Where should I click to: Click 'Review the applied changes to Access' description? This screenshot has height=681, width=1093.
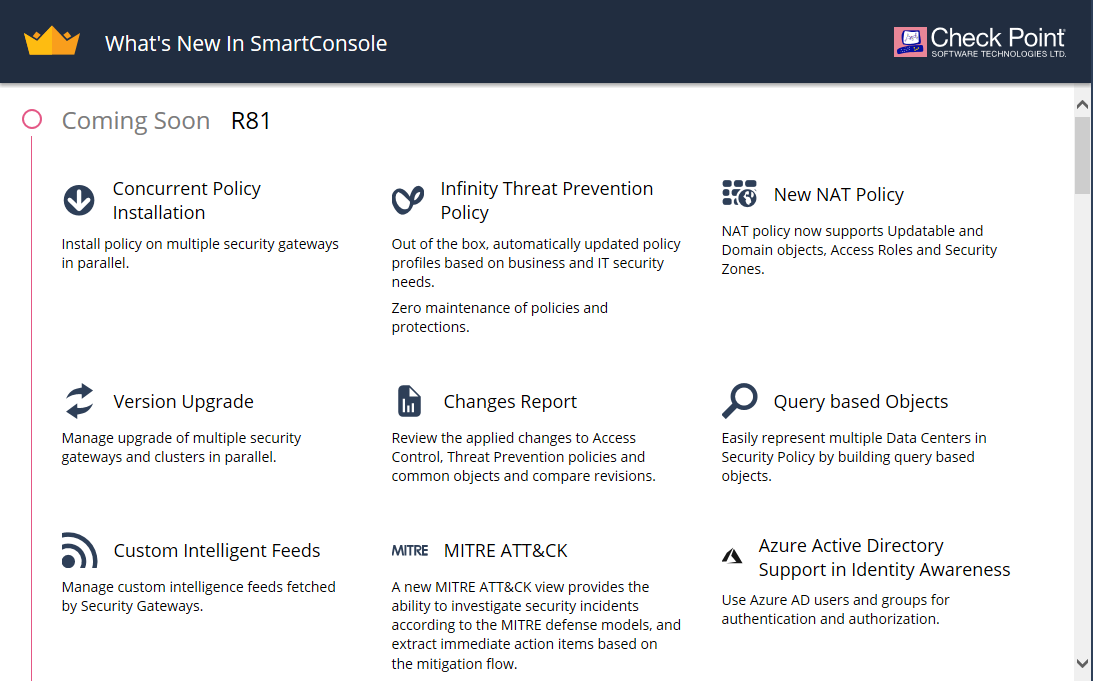[x=523, y=457]
